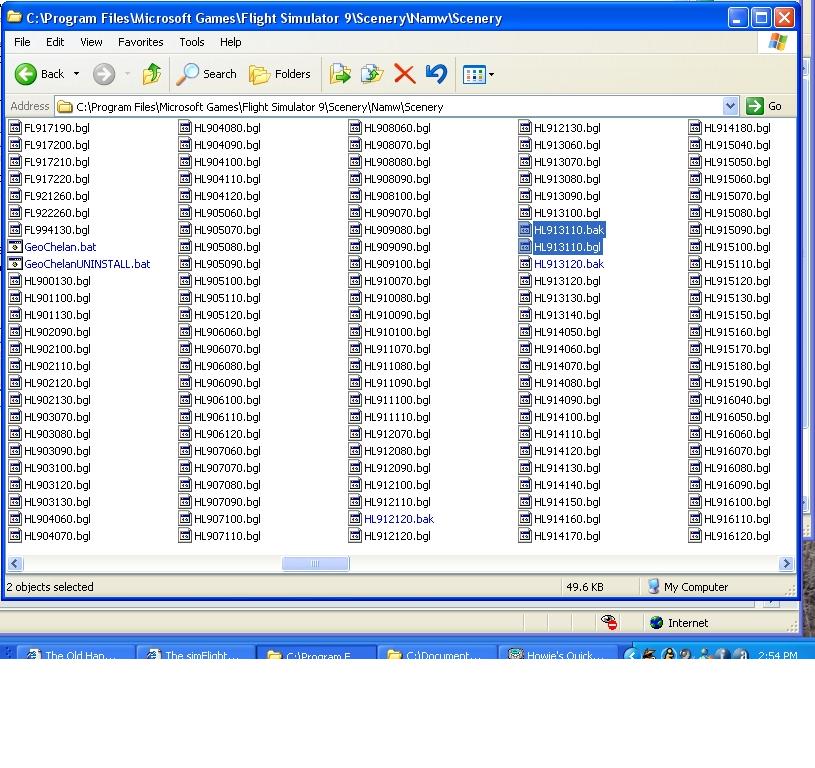The width and height of the screenshot is (815, 768).
Task: Click the horizontal scrollbar thumb
Action: pyautogui.click(x=315, y=564)
